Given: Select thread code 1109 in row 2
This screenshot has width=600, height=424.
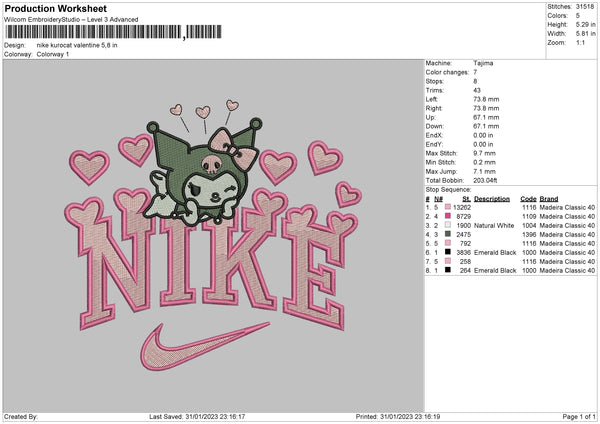Looking at the screenshot, I should pyautogui.click(x=529, y=217).
